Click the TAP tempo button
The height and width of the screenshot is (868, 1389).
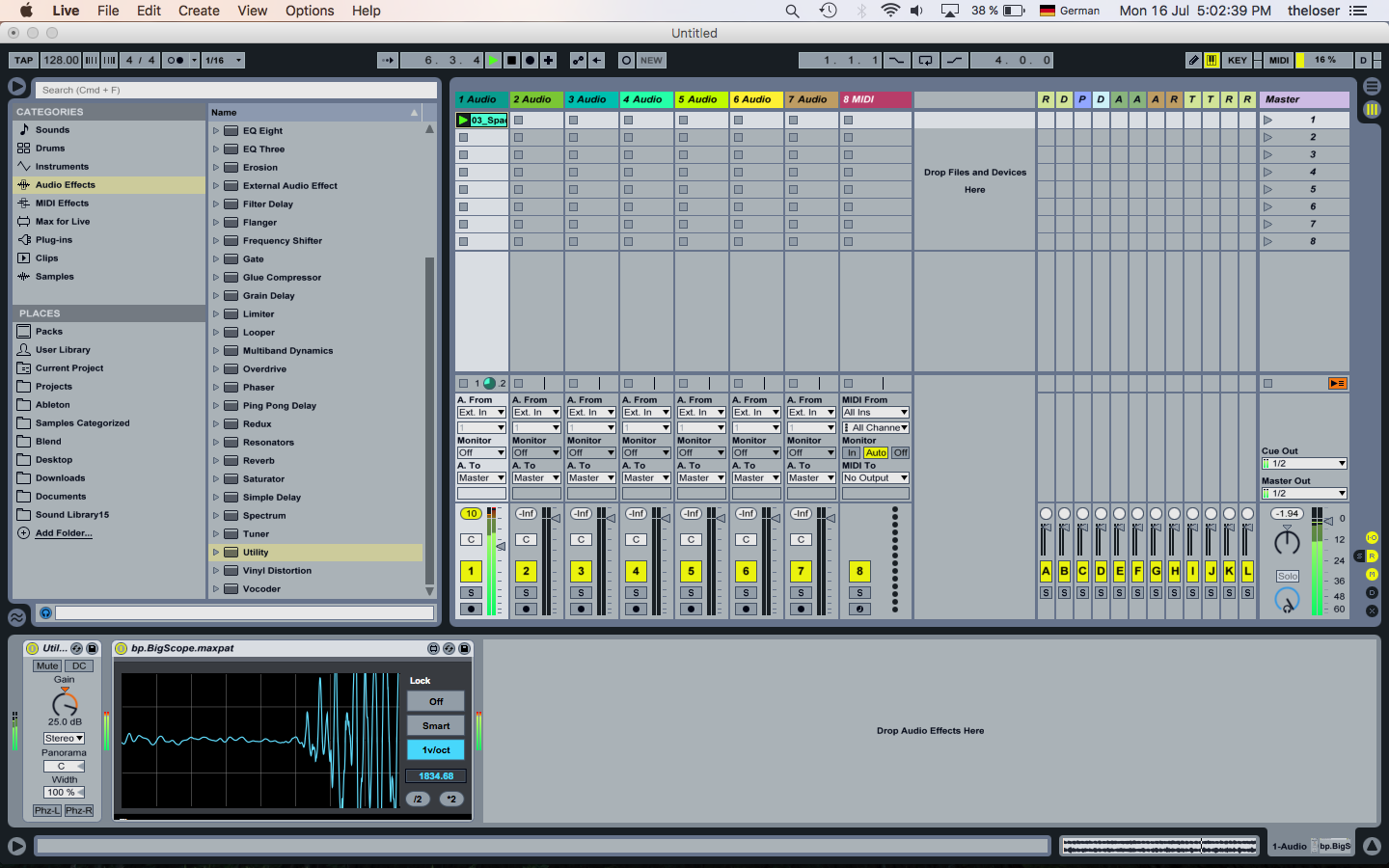click(x=23, y=60)
